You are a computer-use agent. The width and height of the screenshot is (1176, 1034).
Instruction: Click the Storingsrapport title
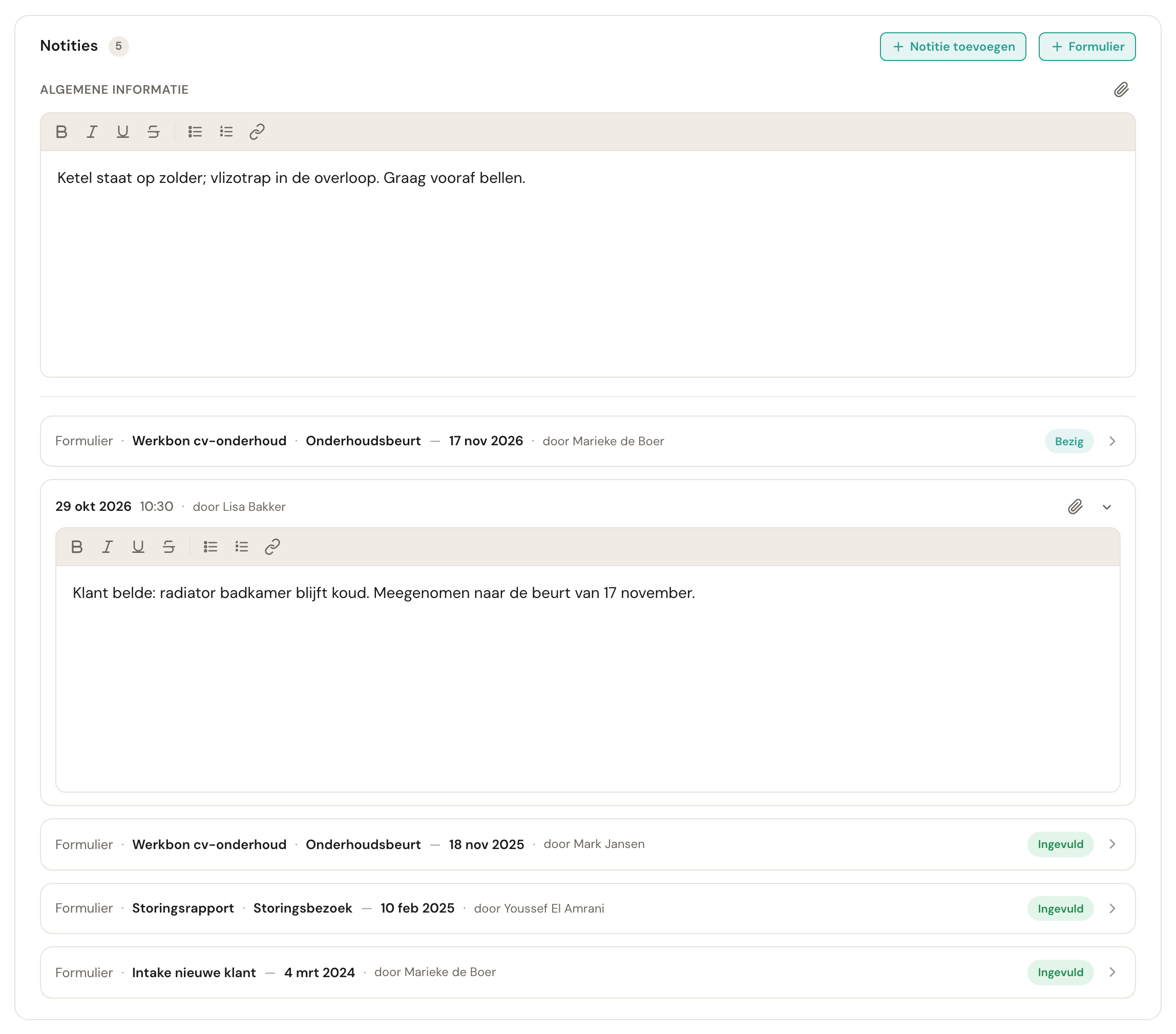(x=183, y=908)
